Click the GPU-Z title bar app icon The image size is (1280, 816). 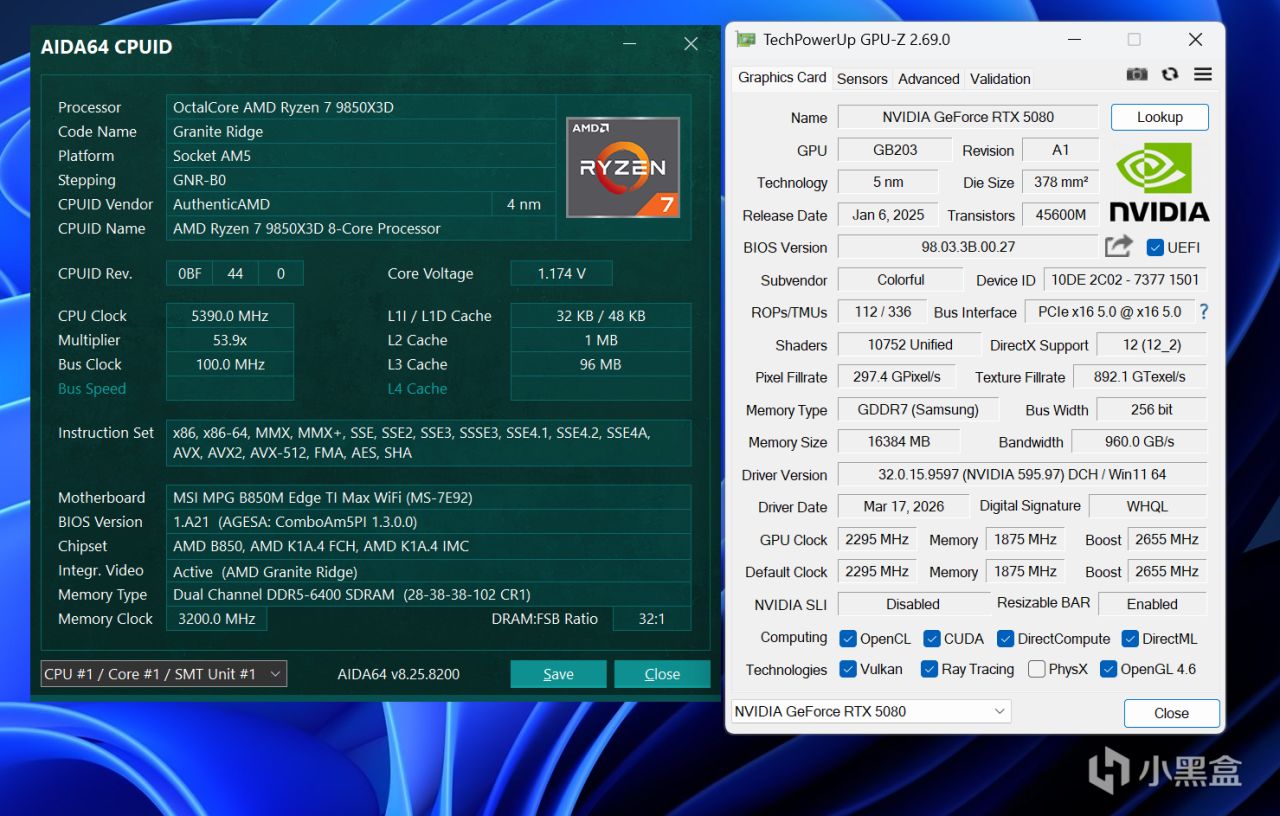746,39
